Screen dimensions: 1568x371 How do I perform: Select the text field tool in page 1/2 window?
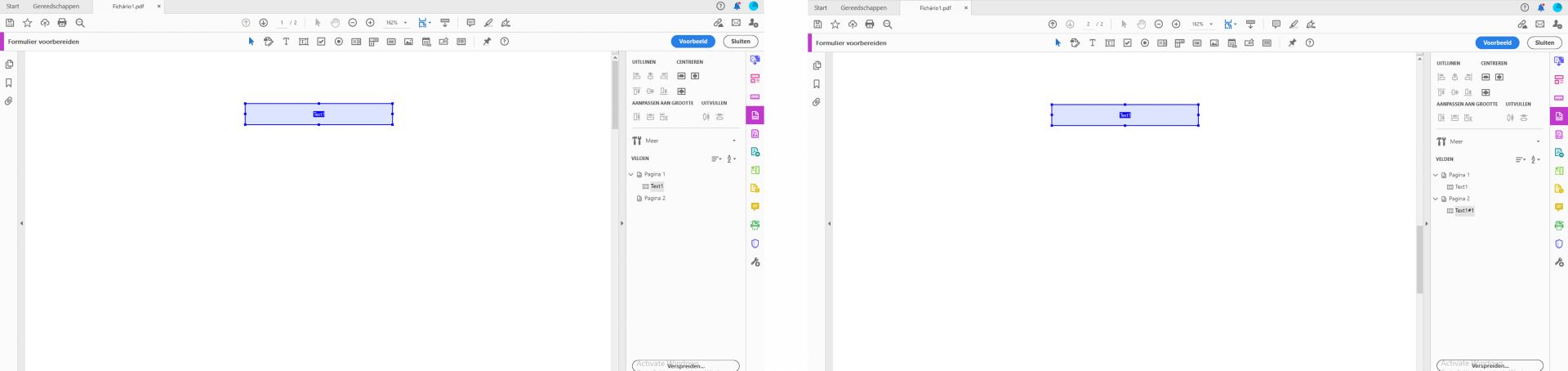click(x=304, y=42)
